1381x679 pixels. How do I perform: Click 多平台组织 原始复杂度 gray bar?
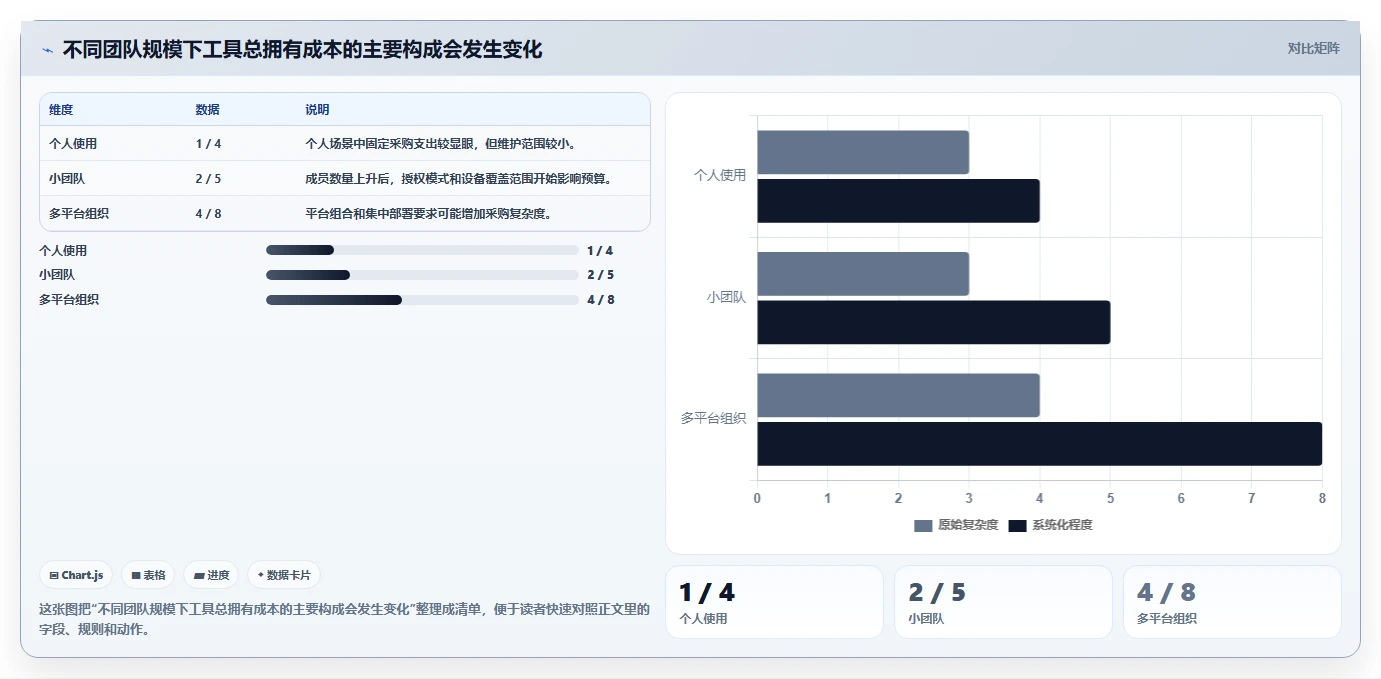(x=898, y=395)
